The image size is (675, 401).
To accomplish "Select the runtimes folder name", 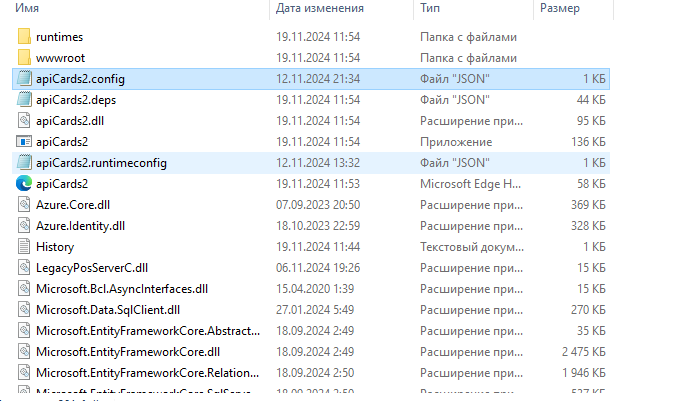I will coord(59,37).
